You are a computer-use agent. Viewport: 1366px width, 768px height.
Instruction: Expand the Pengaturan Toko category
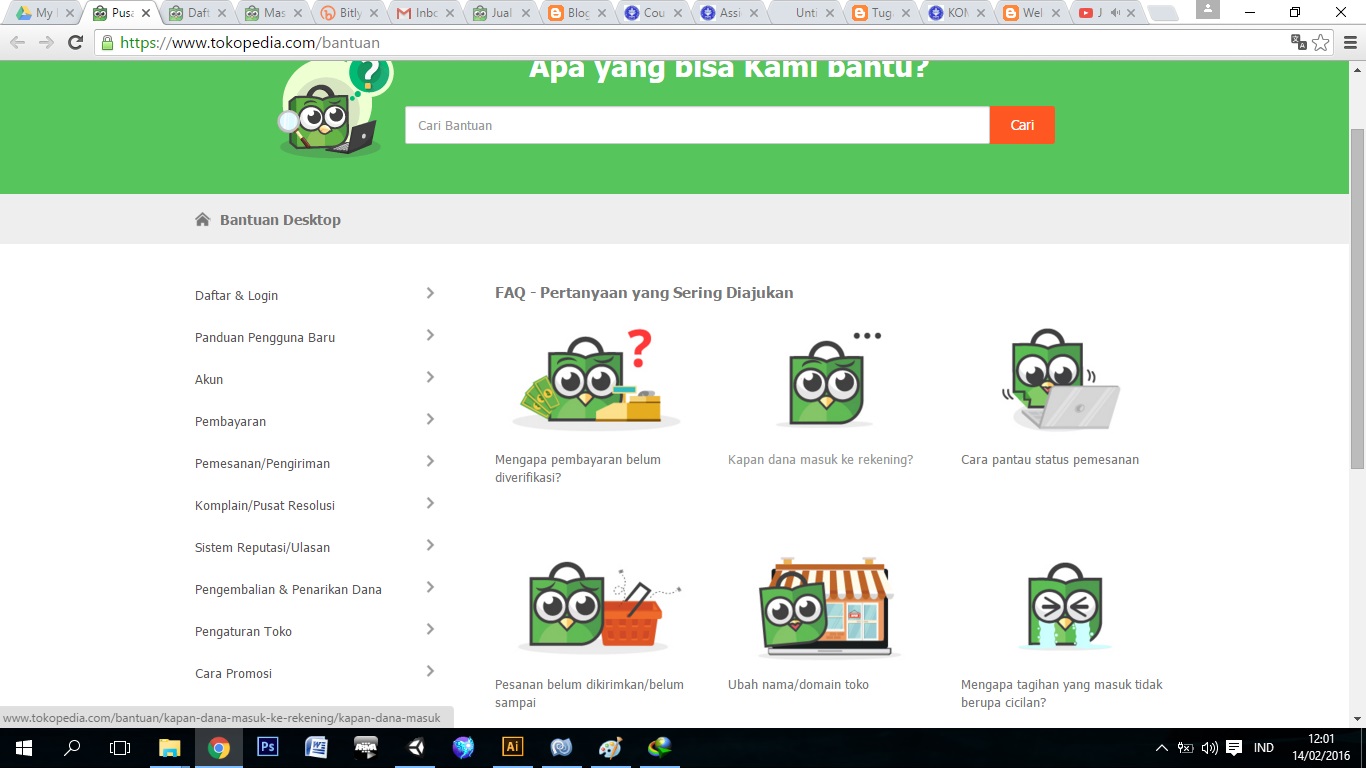[x=243, y=631]
